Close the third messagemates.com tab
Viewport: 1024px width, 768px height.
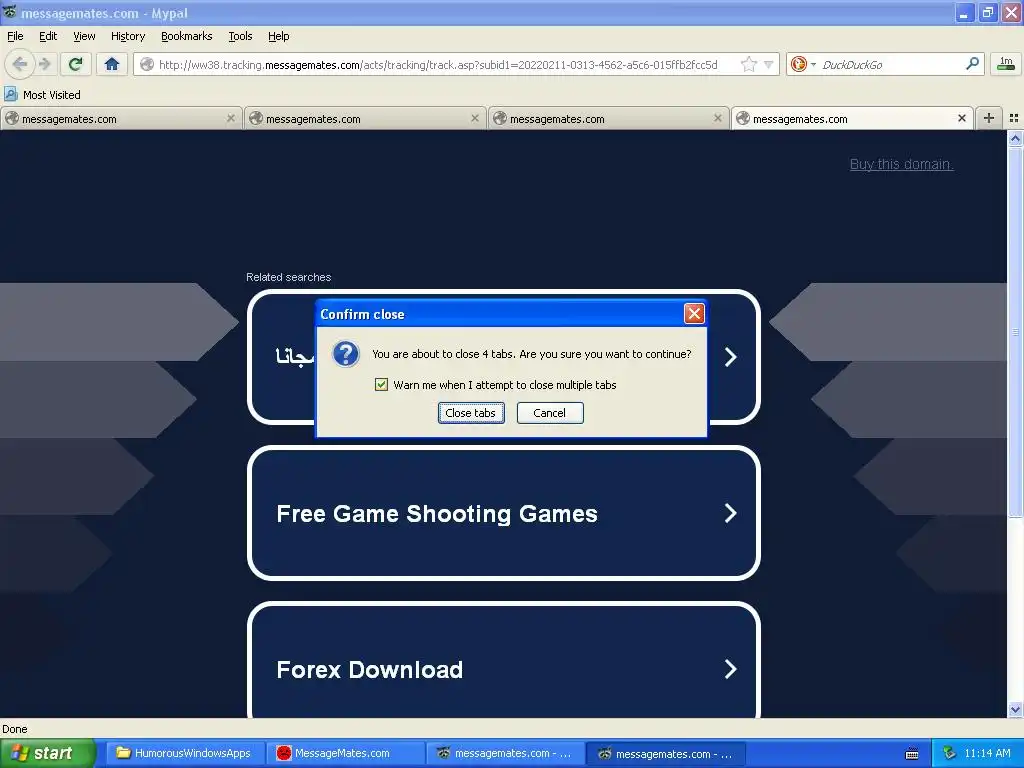[x=718, y=118]
